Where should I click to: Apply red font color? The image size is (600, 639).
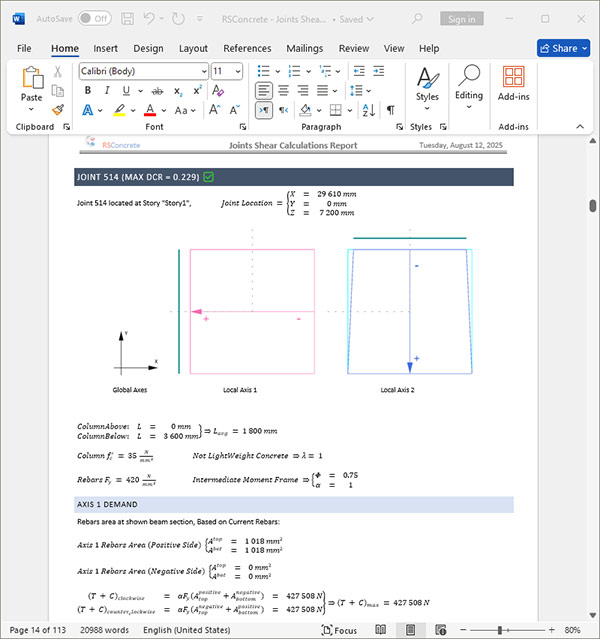(150, 110)
